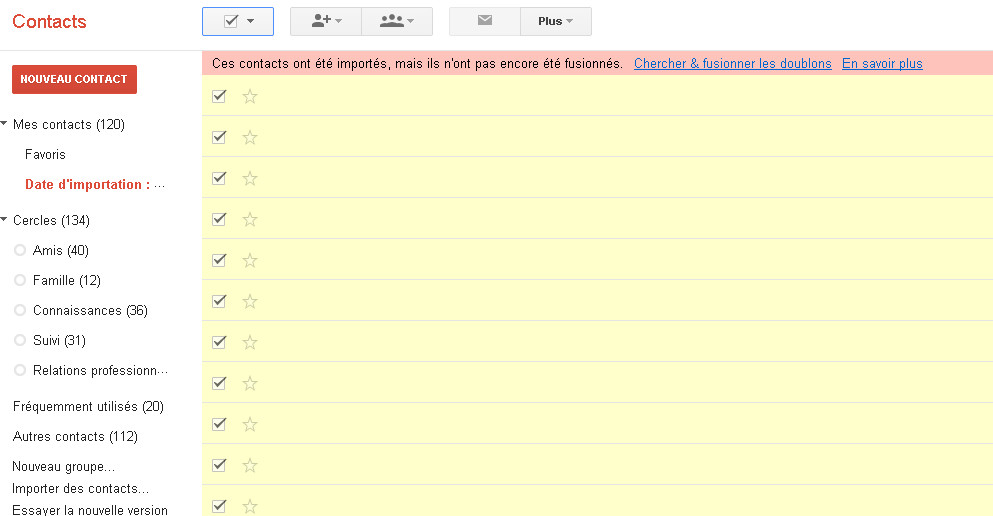Collapse the Cercles (134) group
Screen dimensions: 993x516
tap(4, 220)
